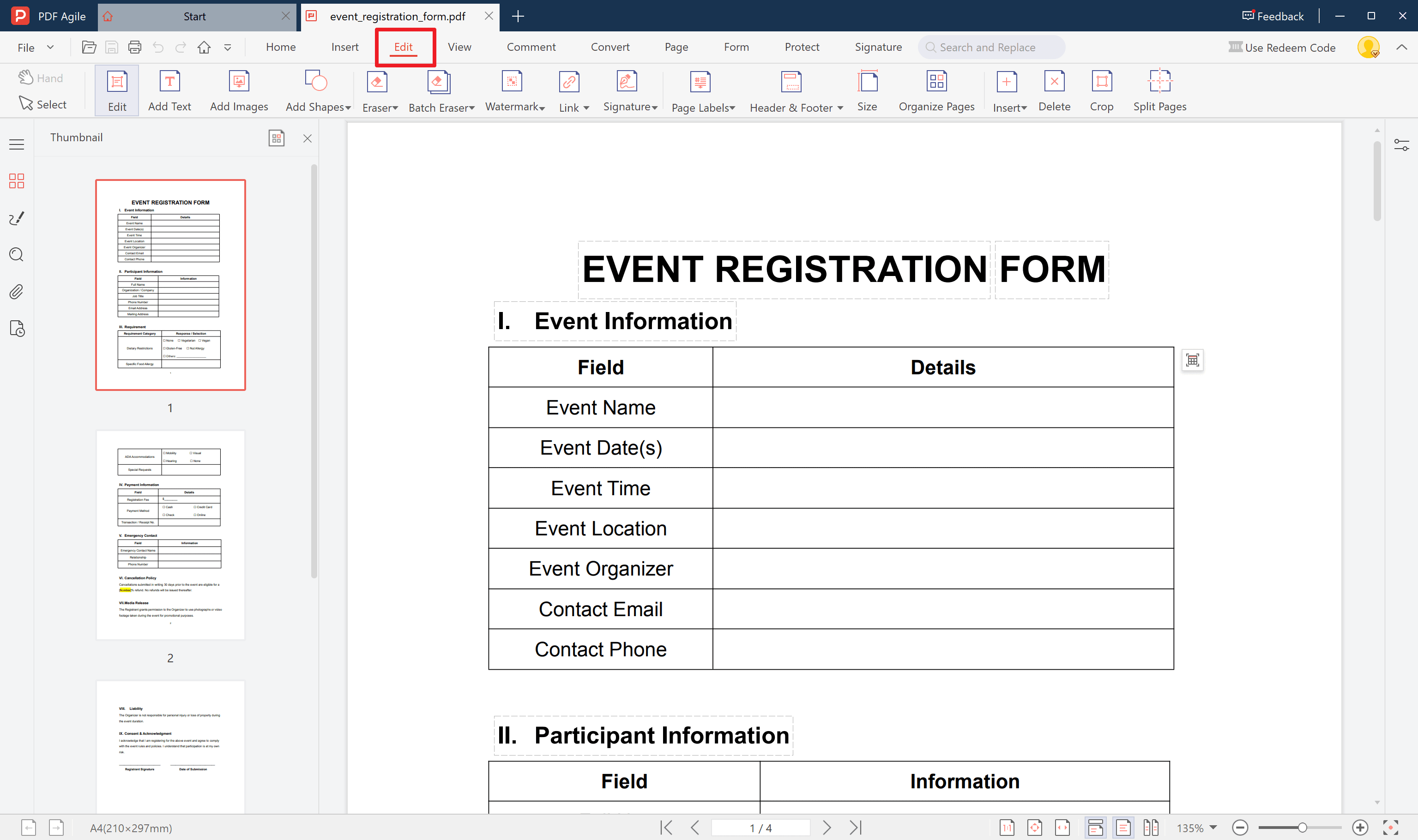The width and height of the screenshot is (1418, 840).
Task: Expand the Add Shapes dropdown
Action: [317, 90]
